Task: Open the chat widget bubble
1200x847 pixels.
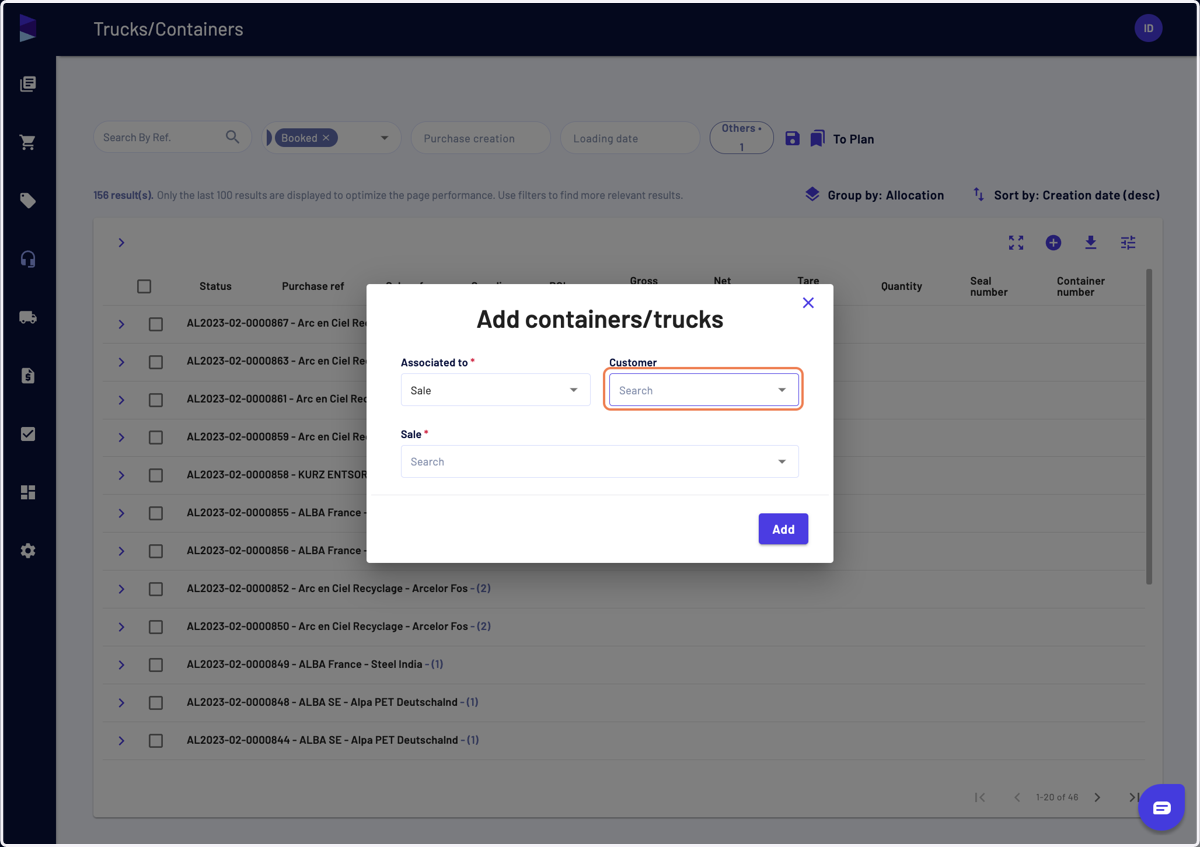Action: coord(1161,807)
